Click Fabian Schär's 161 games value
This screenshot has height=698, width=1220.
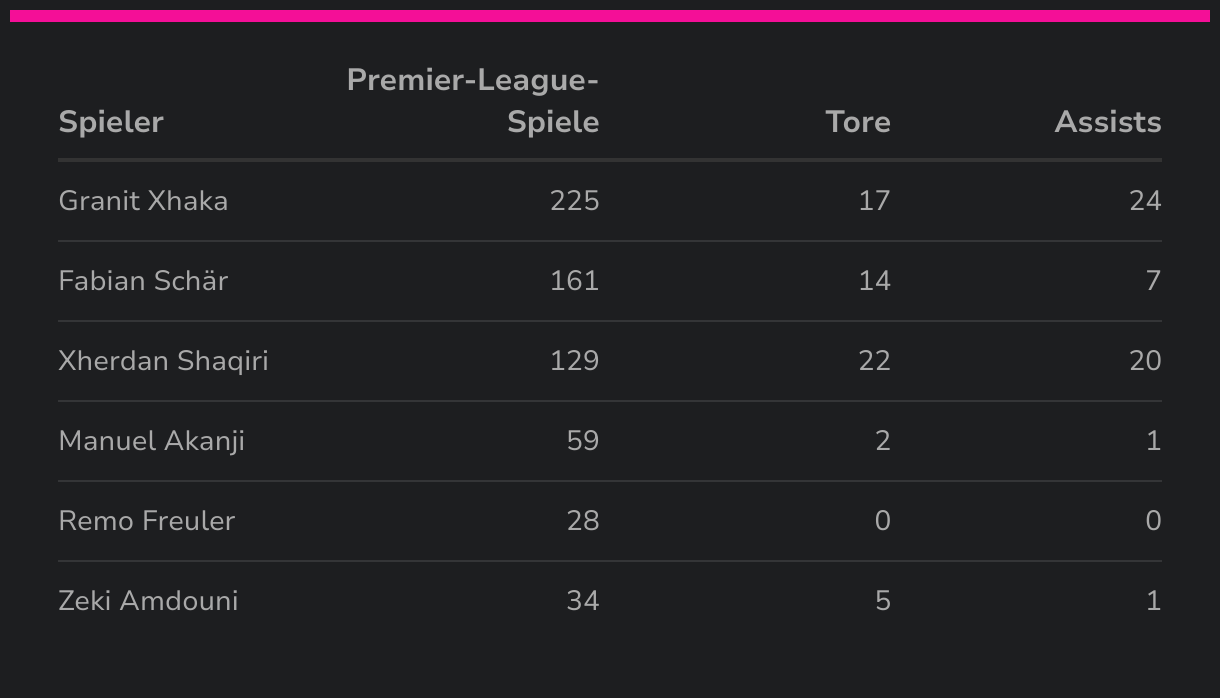[x=575, y=281]
